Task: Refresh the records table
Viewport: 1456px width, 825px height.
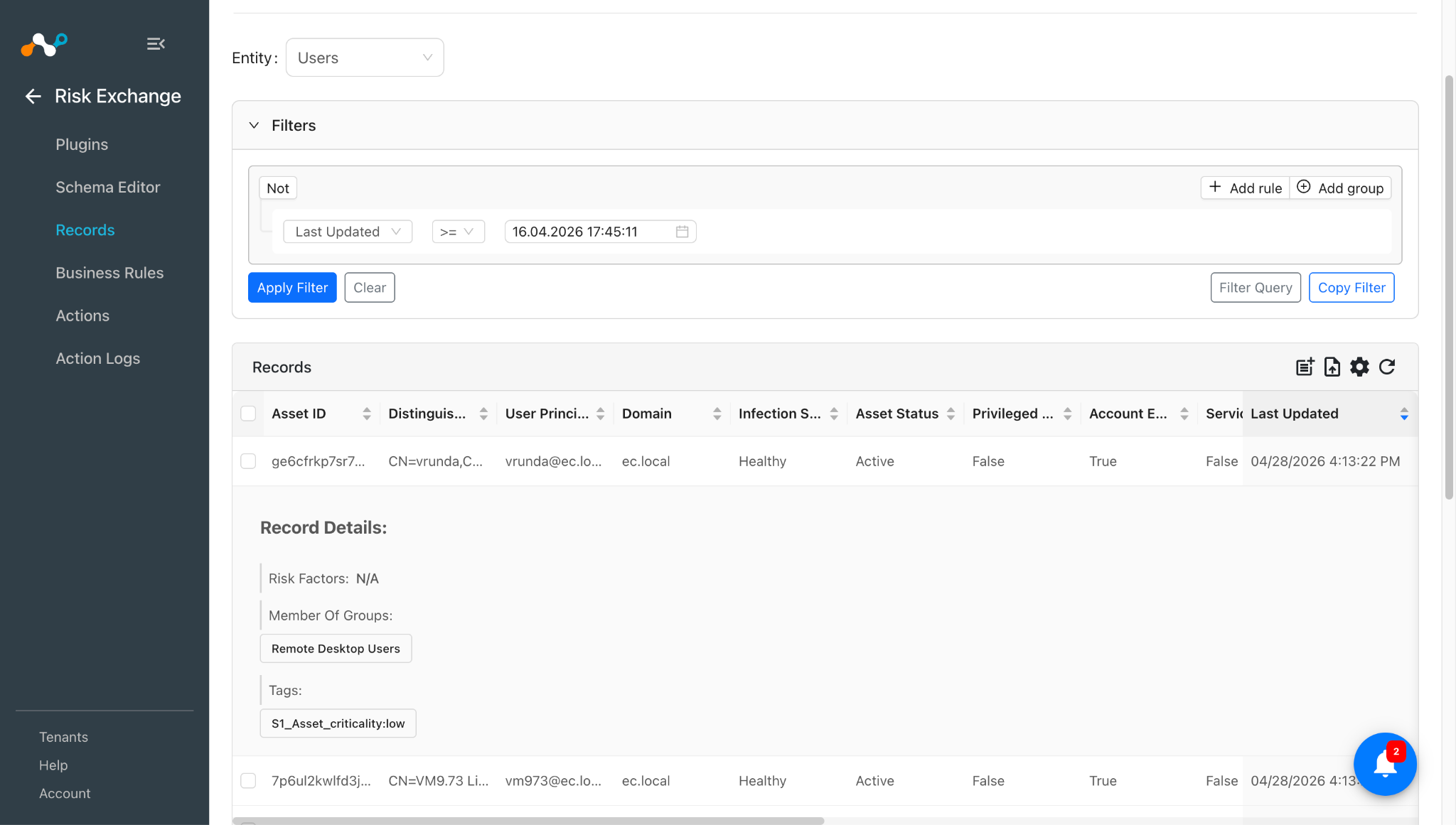Action: coord(1387,367)
